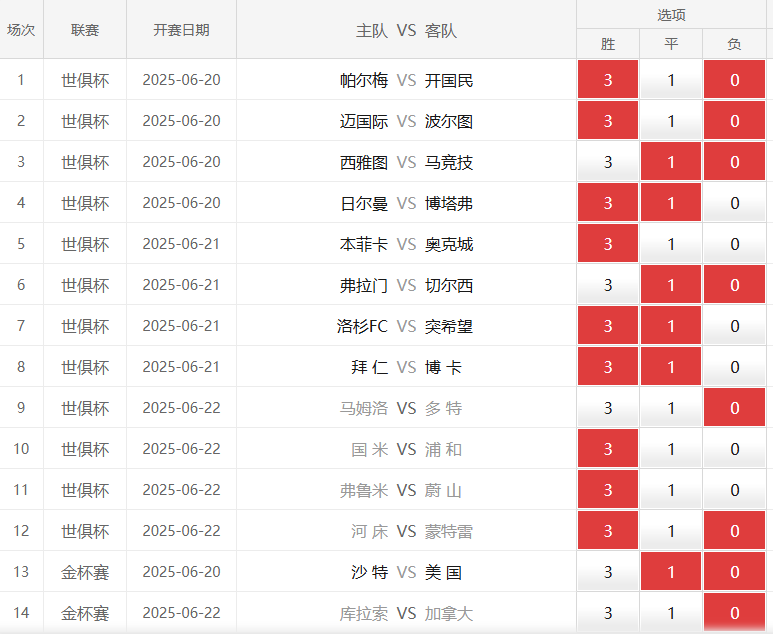Pick draw 1 in 弗拉门 VS 切尔西 row
Screen dimensions: 773x636
pyautogui.click(x=671, y=284)
